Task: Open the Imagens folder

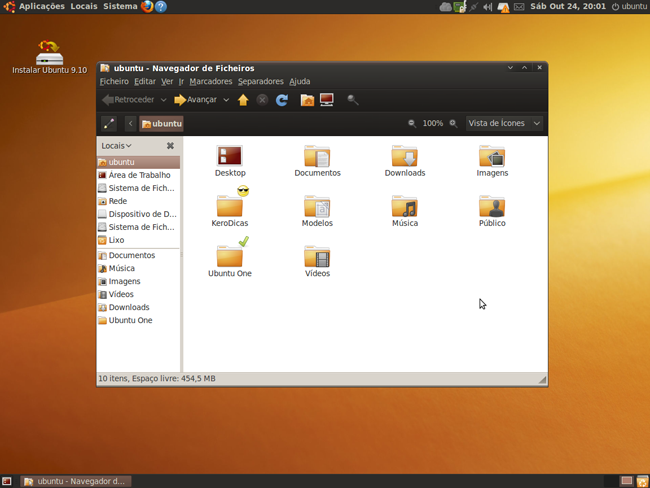Action: click(x=492, y=161)
